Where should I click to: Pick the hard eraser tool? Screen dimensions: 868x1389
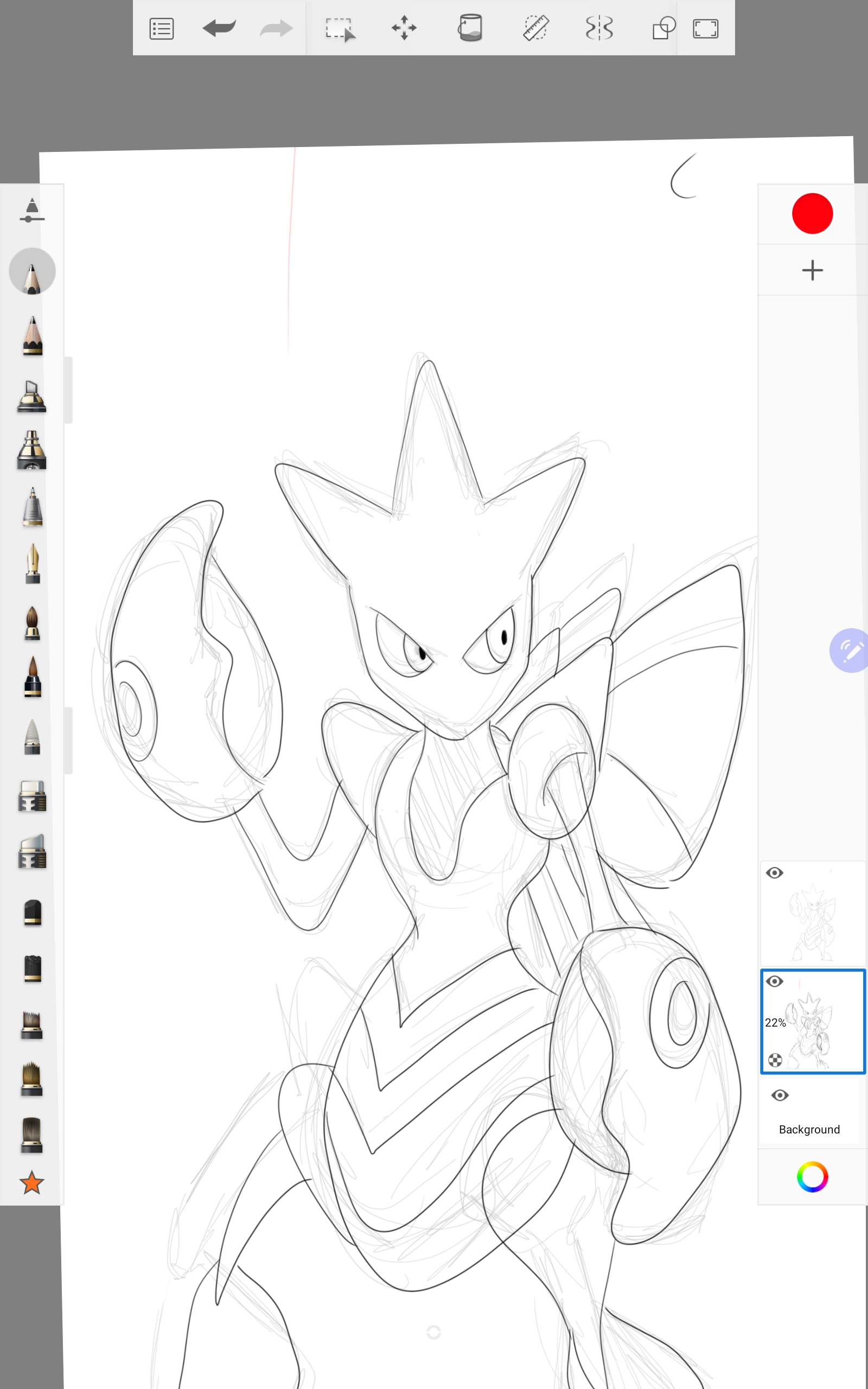point(31,796)
